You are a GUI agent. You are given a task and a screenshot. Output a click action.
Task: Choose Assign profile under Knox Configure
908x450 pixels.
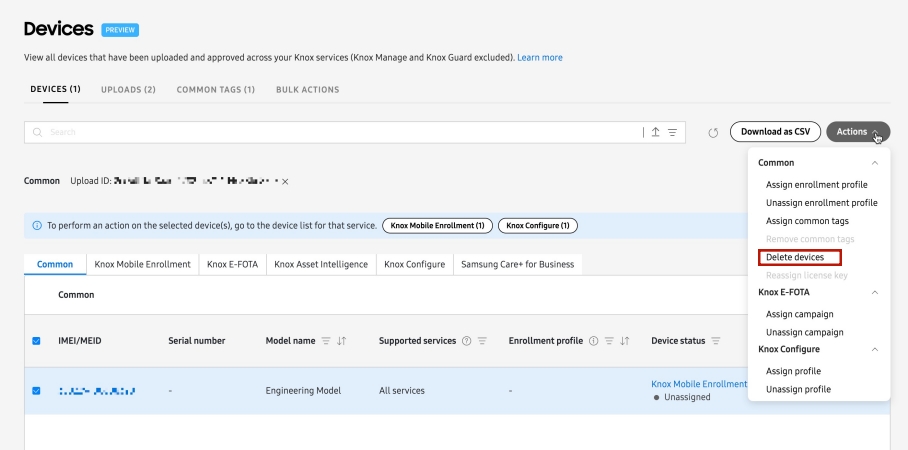[x=793, y=371]
